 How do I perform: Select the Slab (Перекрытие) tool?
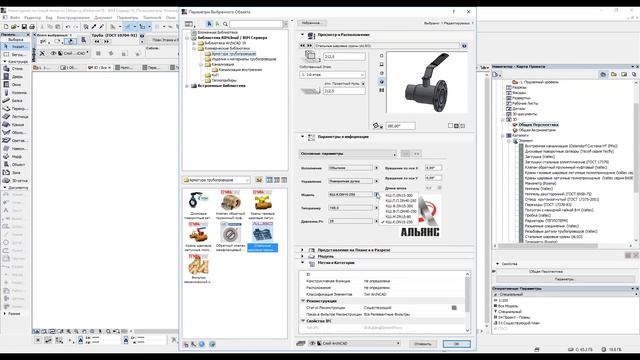click(15, 109)
